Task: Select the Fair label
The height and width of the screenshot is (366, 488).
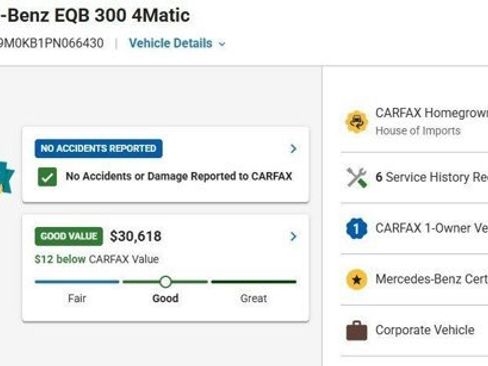Action: (x=77, y=298)
